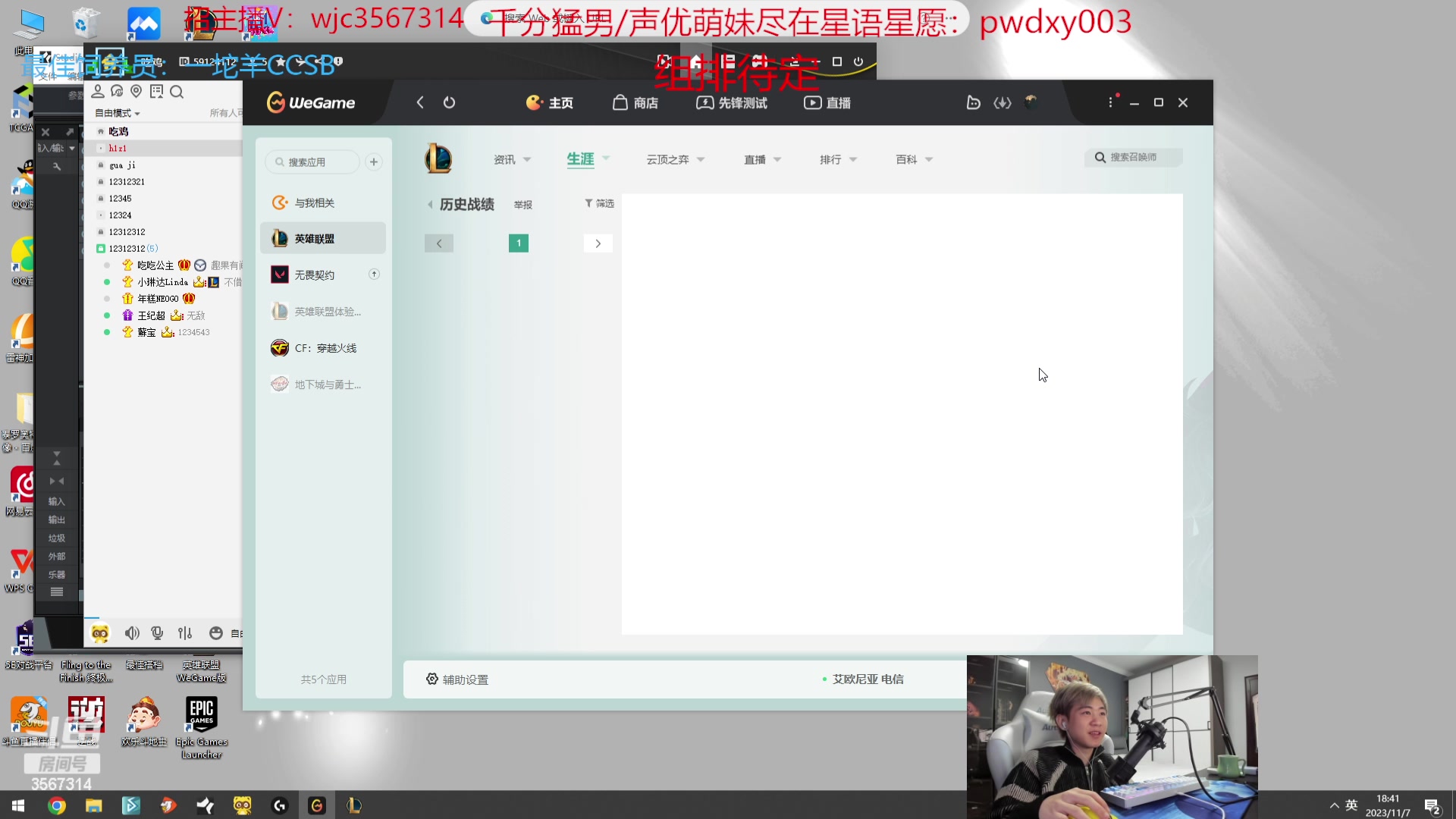Click the update arrow next to 无畏契约
This screenshot has width=1456, height=819.
click(x=374, y=274)
